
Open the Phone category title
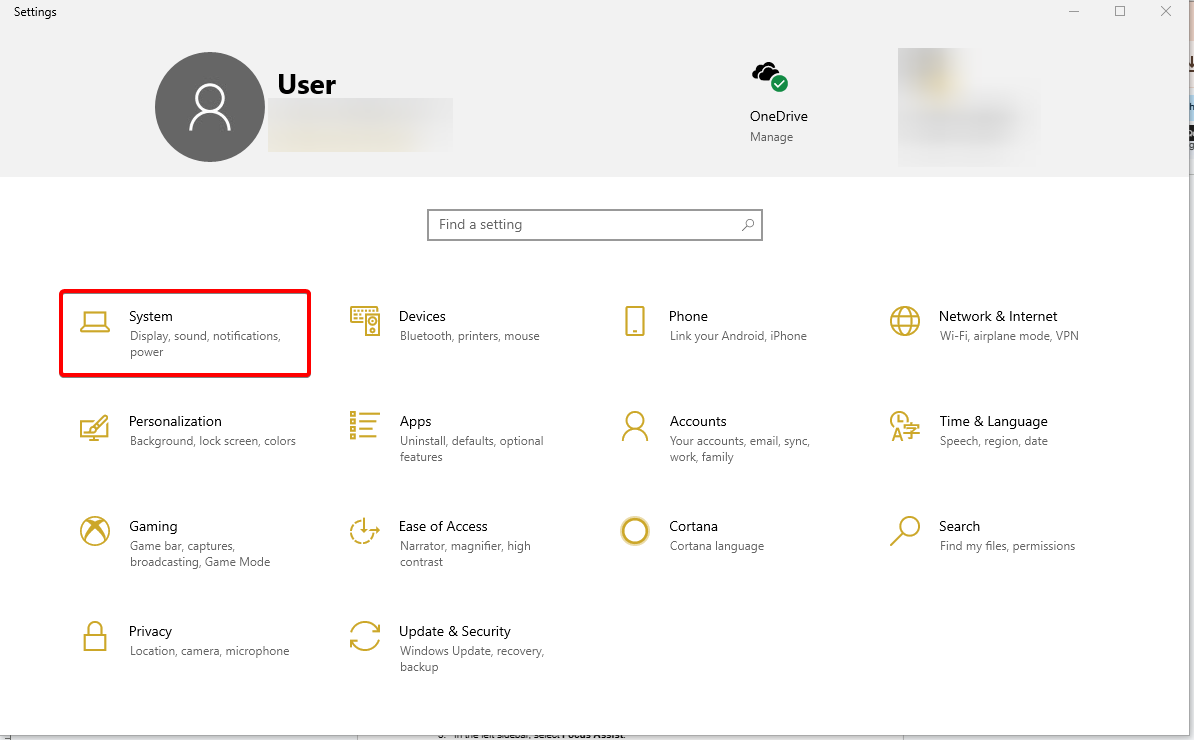click(688, 316)
